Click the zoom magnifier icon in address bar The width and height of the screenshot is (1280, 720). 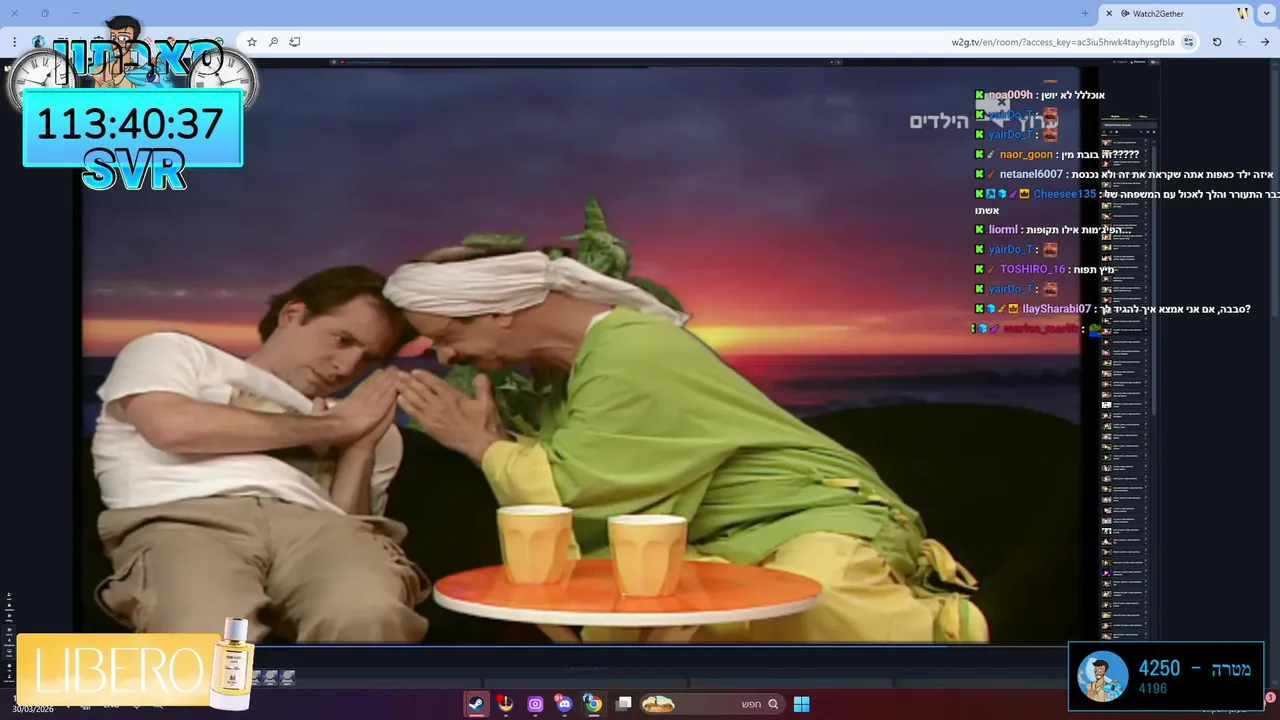[273, 42]
